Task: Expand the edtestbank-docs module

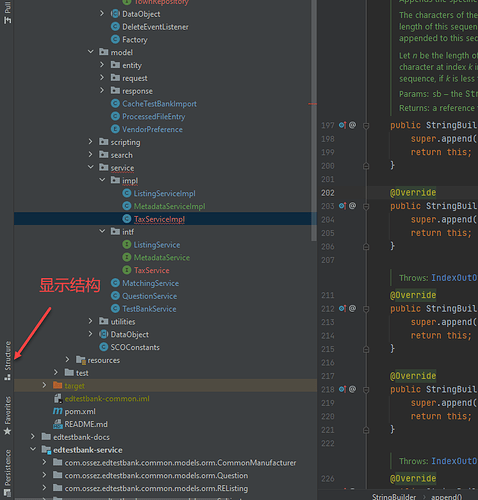Action: 33,437
